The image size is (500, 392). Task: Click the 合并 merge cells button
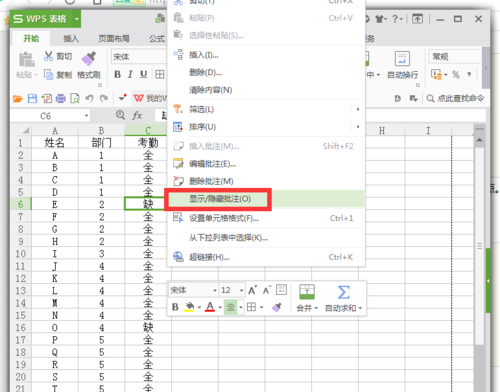(x=307, y=298)
